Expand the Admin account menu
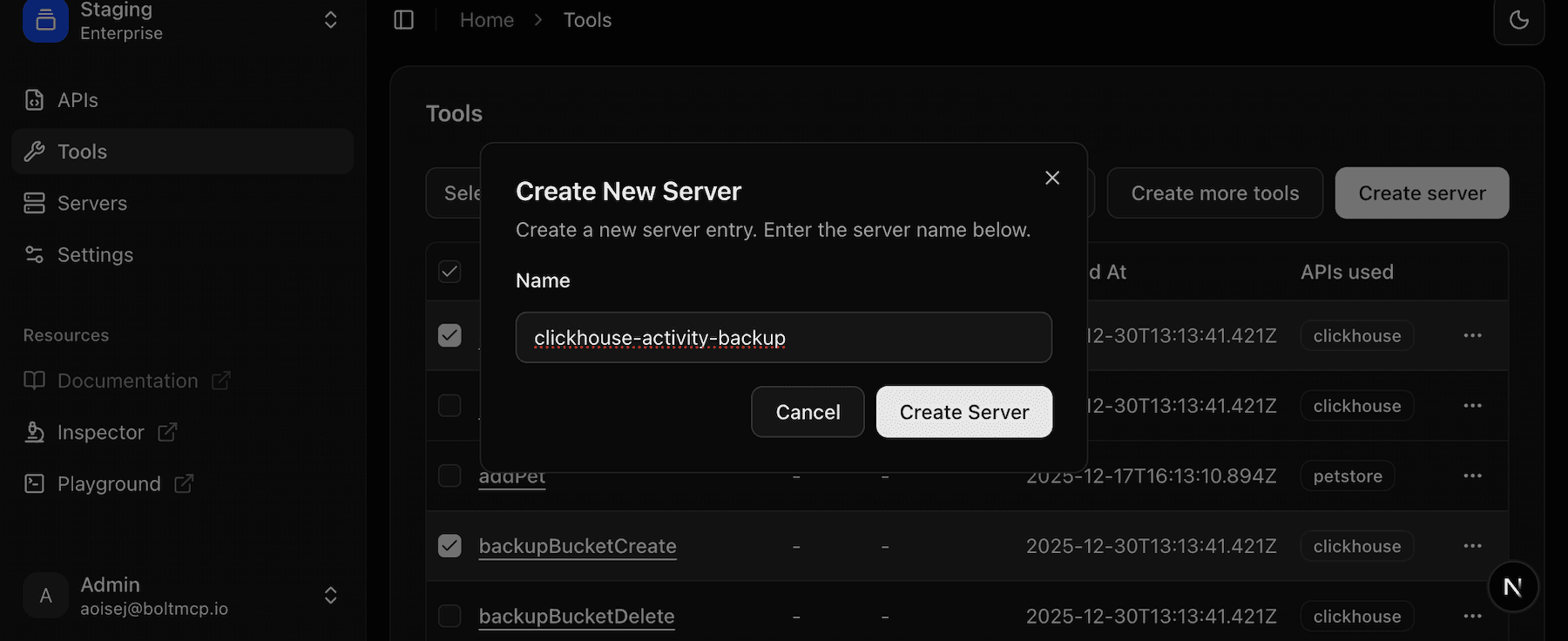Screen dimensions: 1568x641 [x=330, y=595]
